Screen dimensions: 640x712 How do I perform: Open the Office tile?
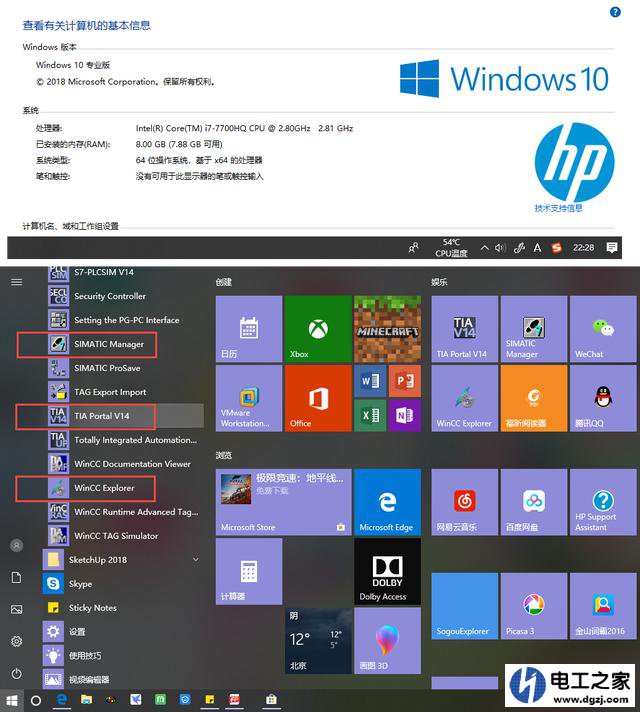tap(318, 398)
